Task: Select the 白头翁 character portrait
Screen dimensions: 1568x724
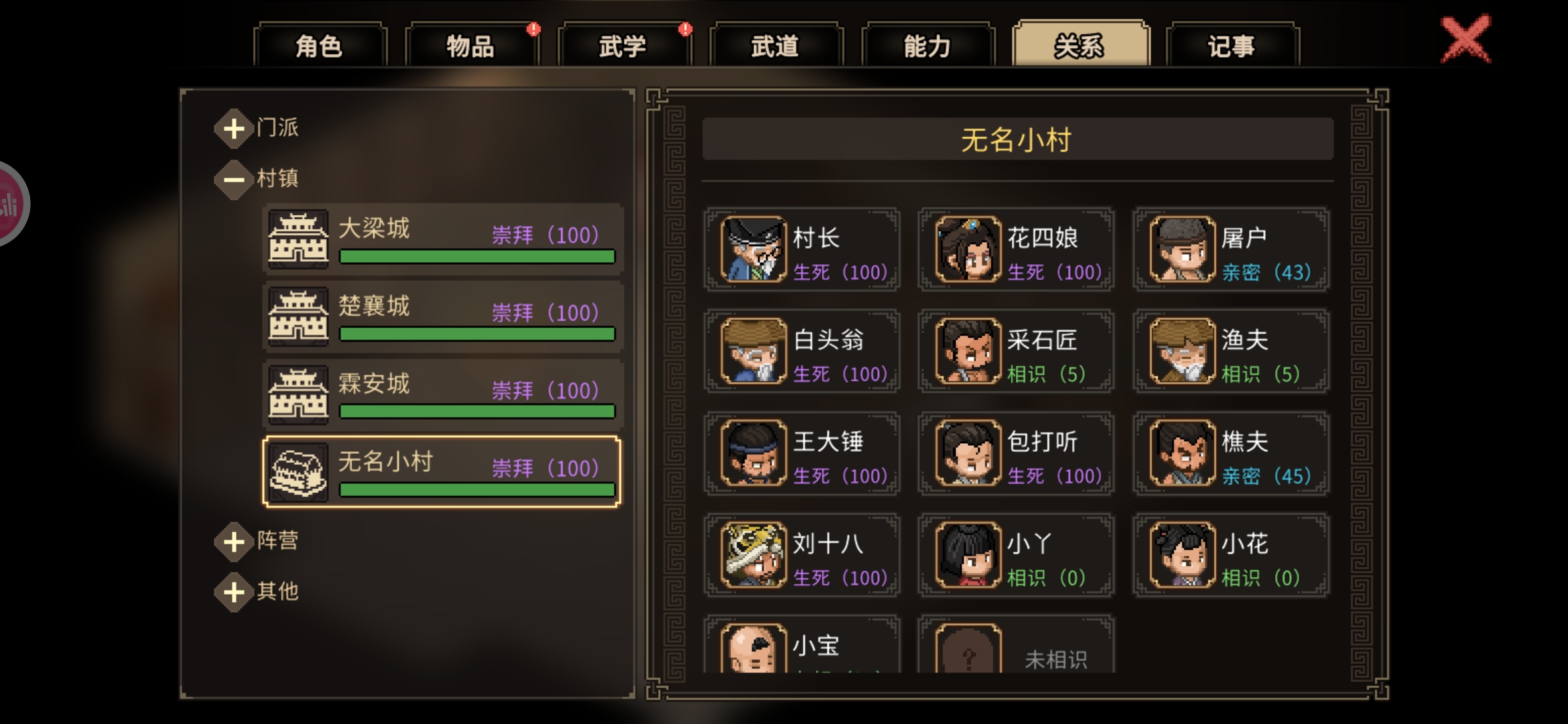Action: coord(753,351)
